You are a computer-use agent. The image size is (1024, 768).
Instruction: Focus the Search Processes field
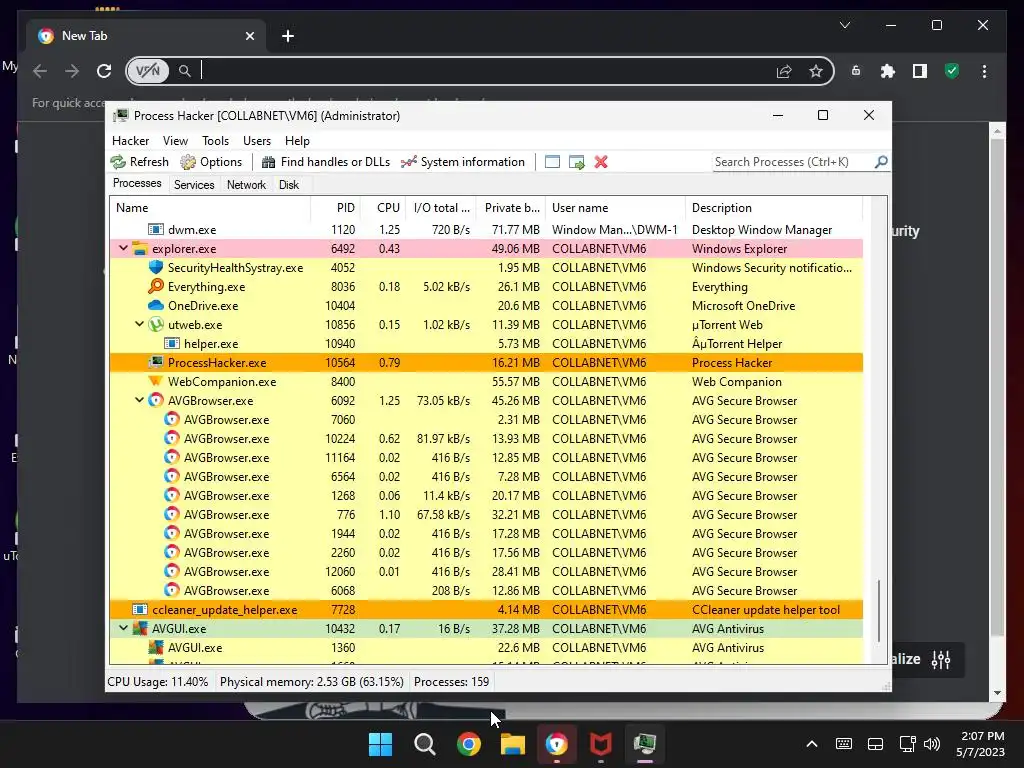pos(793,162)
